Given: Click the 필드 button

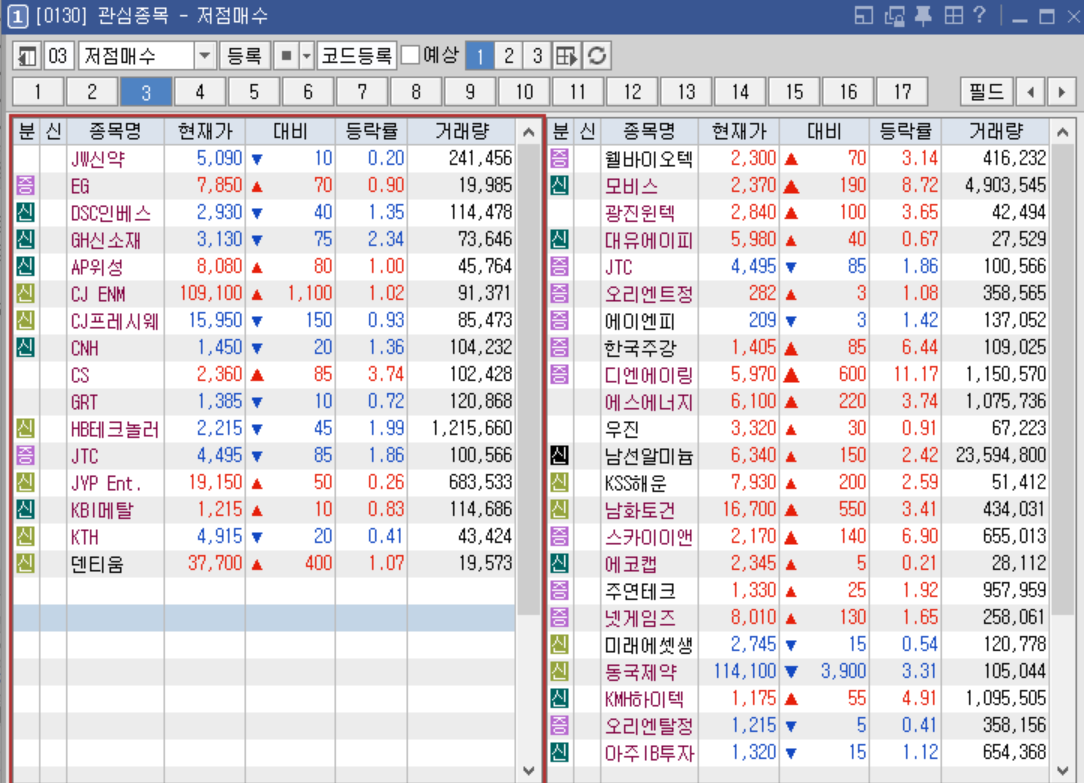Looking at the screenshot, I should tap(987, 92).
